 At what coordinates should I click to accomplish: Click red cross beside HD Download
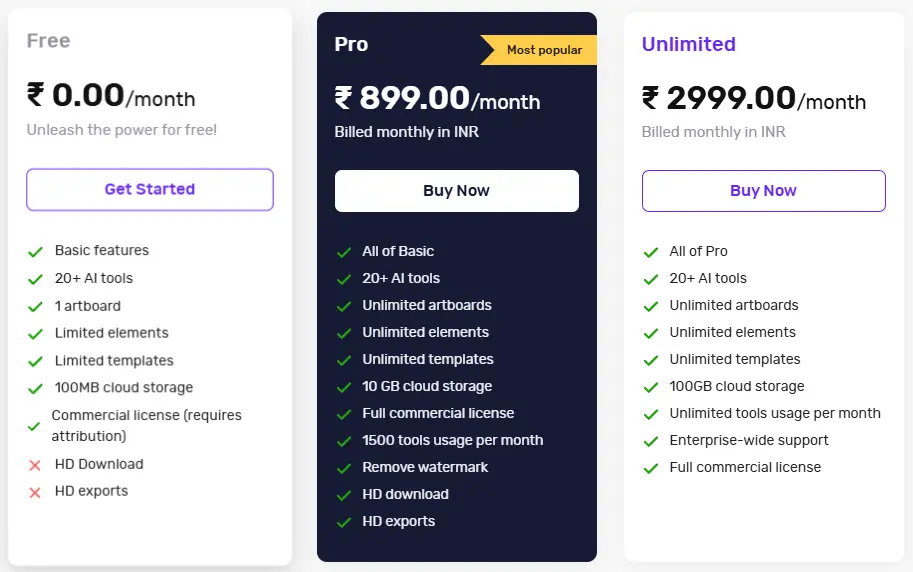pos(35,465)
